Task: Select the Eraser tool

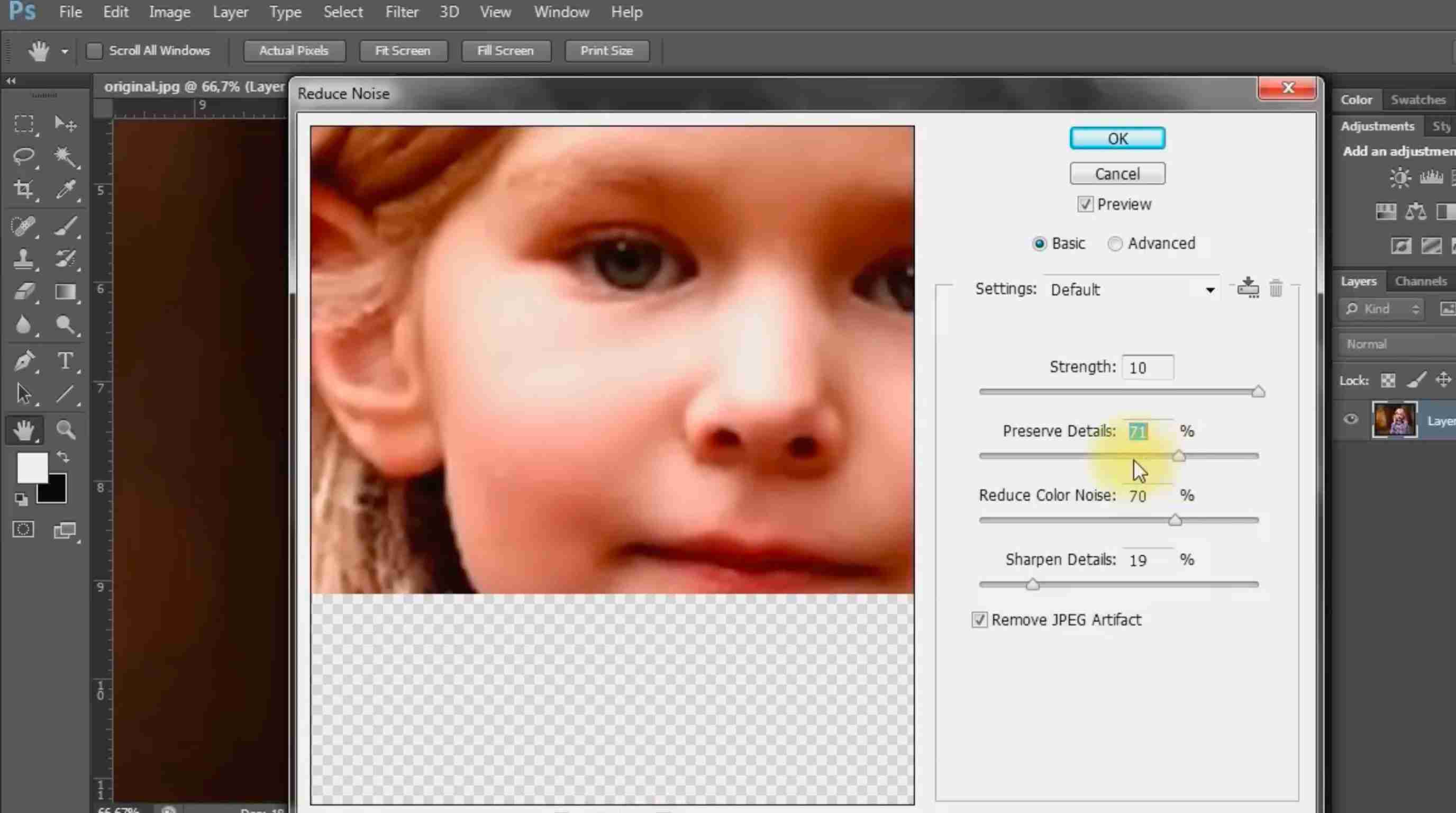Action: coord(24,292)
